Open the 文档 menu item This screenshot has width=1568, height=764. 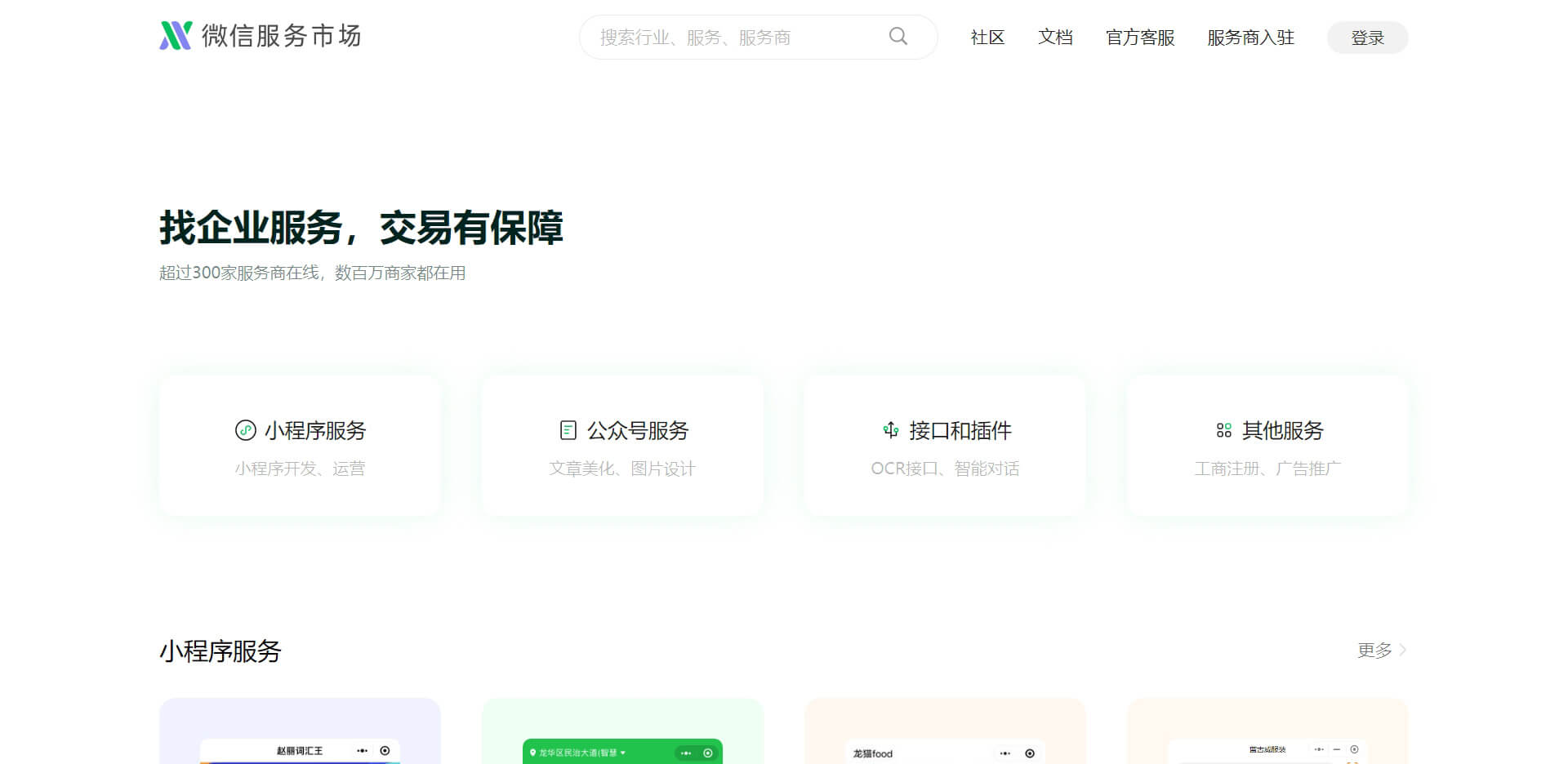tap(1054, 38)
